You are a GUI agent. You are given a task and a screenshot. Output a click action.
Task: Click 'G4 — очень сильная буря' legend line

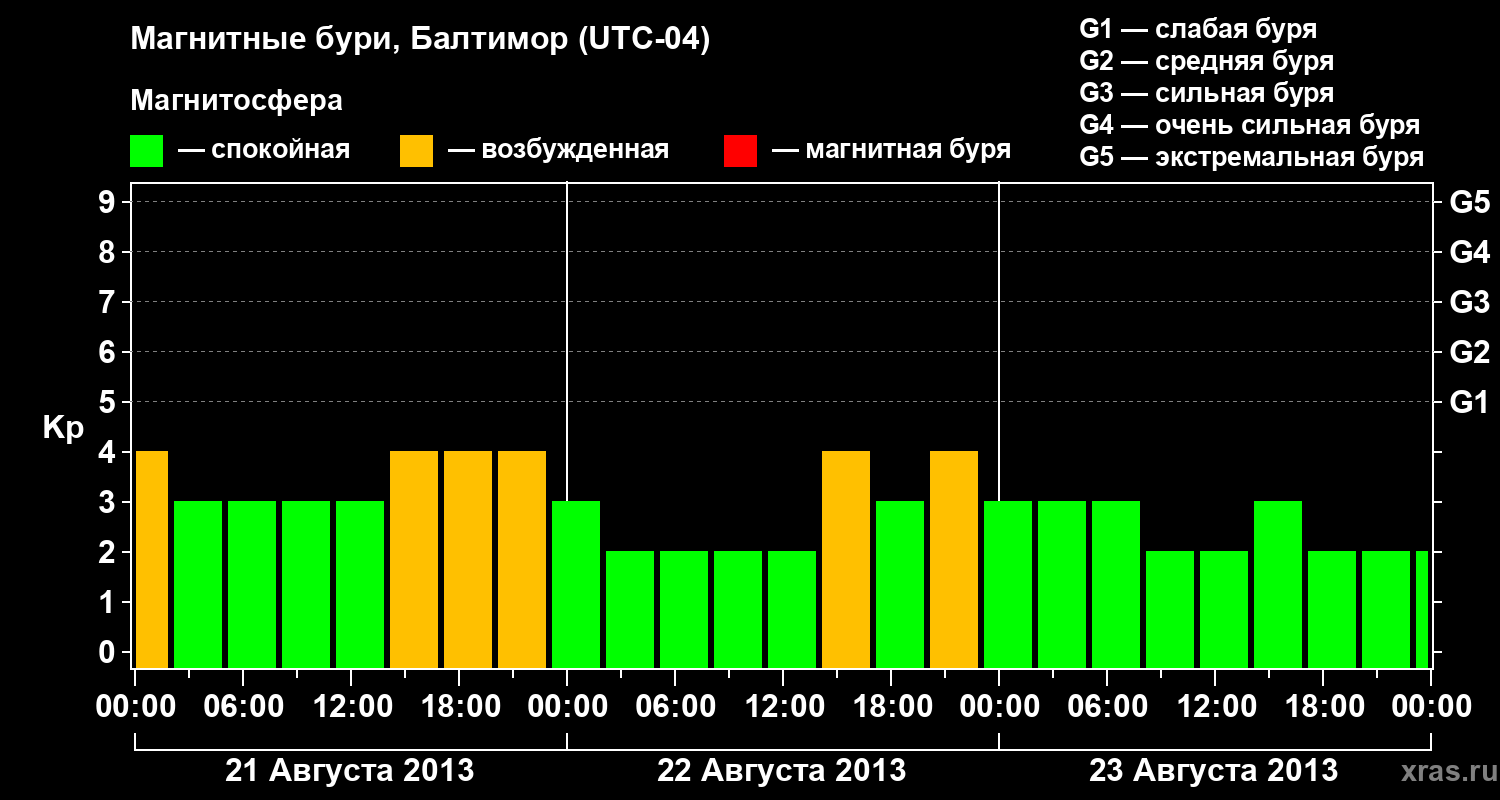[x=1250, y=125]
